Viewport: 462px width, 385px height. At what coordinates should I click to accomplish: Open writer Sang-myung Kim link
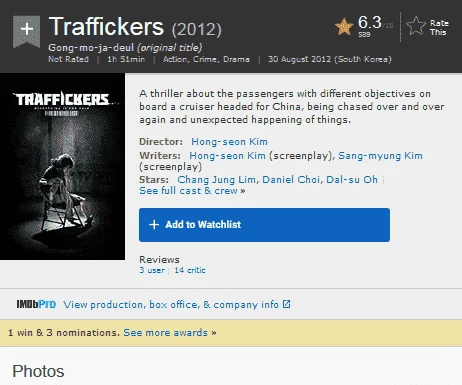point(380,156)
